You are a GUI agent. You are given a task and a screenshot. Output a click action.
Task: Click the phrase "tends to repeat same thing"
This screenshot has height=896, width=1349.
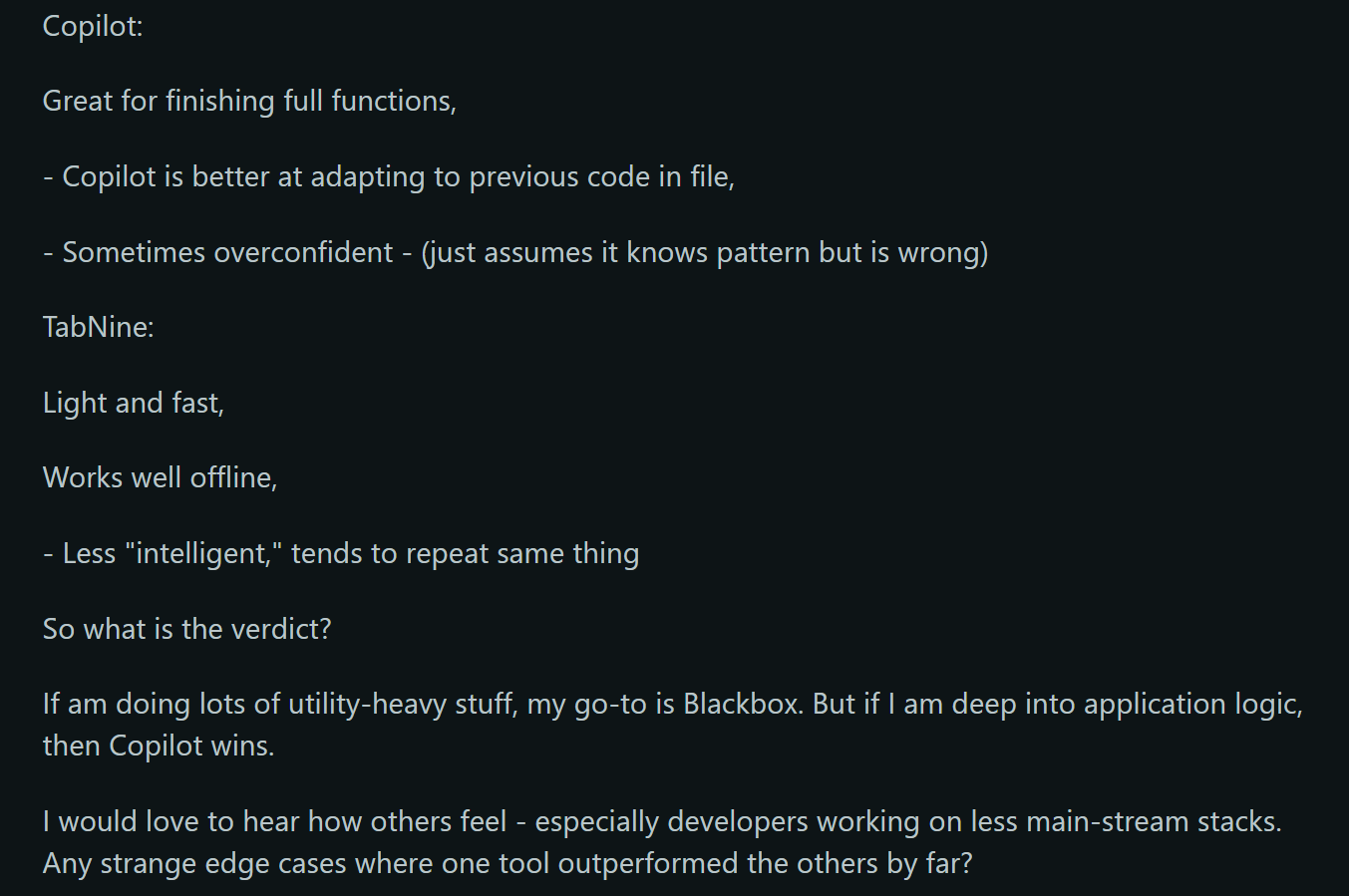pos(465,554)
